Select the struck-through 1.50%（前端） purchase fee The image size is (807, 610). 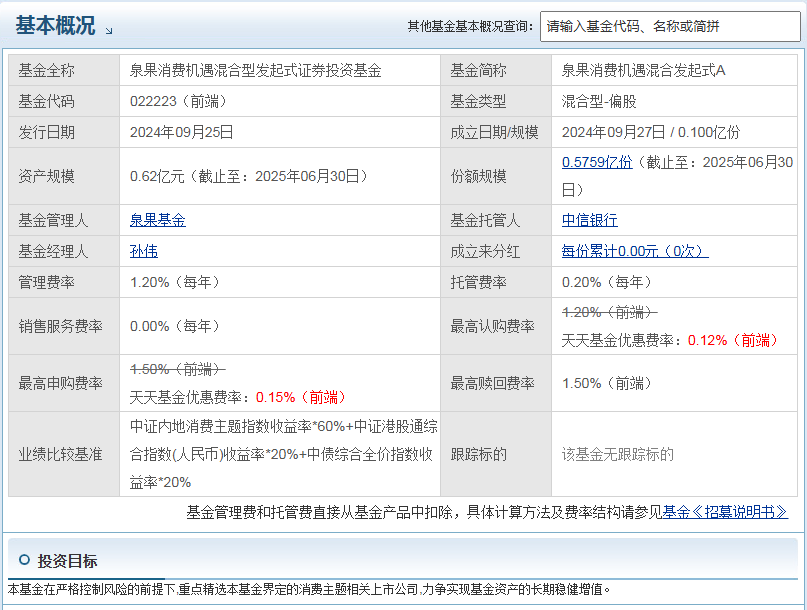coord(178,369)
